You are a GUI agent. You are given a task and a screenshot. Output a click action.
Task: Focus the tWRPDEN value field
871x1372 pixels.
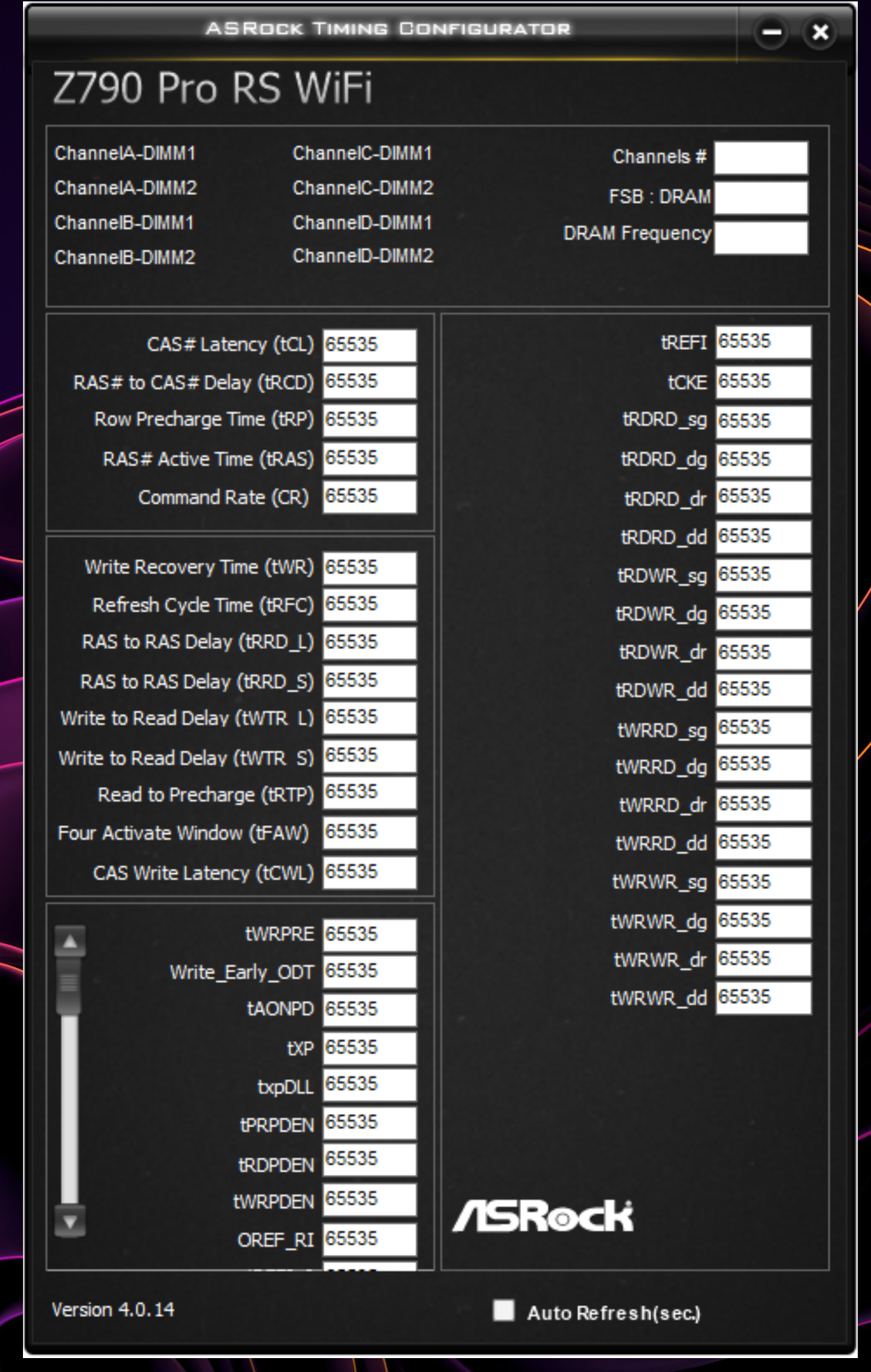click(x=370, y=1200)
